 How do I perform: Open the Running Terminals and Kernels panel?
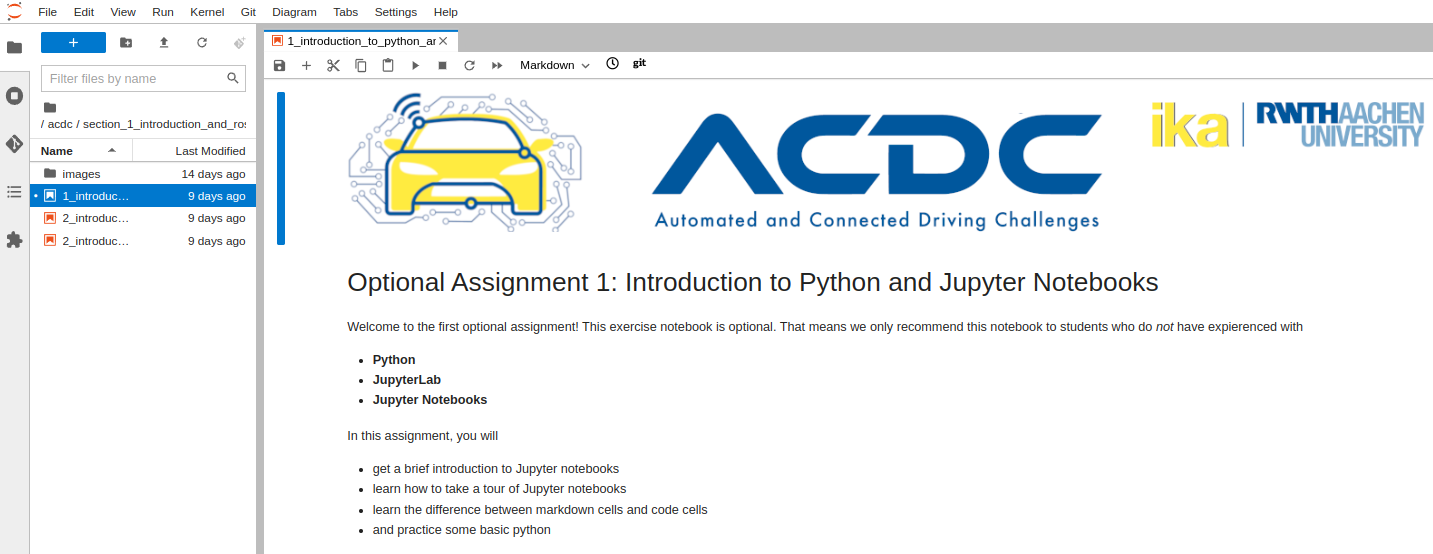[14, 96]
